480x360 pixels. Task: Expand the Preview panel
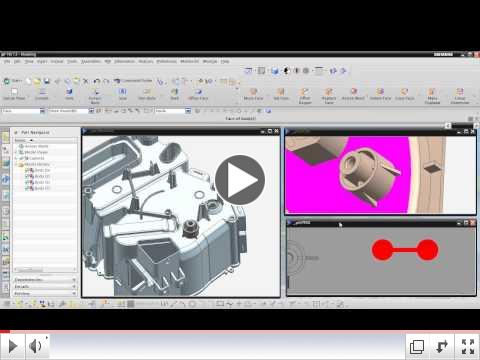click(45, 294)
